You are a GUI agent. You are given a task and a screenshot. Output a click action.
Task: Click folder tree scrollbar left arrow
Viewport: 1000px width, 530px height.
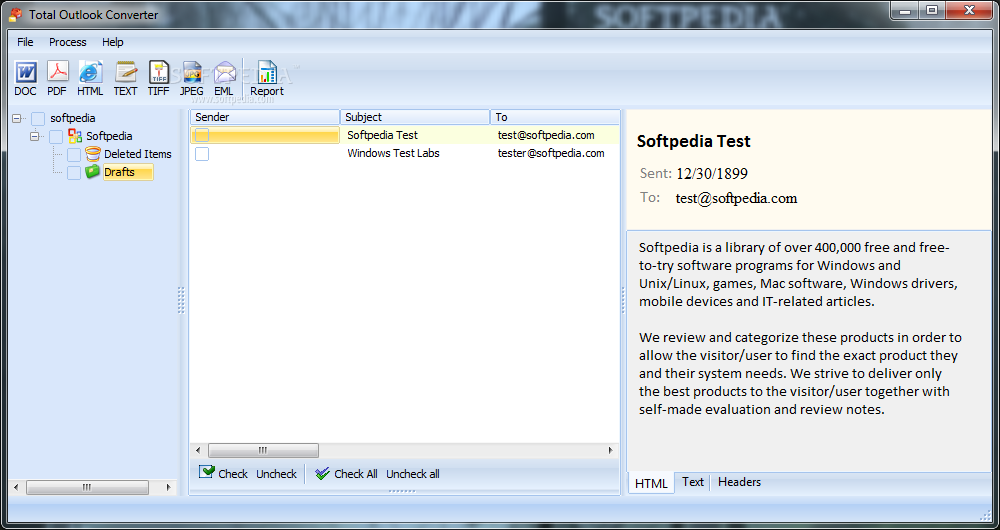[16, 487]
